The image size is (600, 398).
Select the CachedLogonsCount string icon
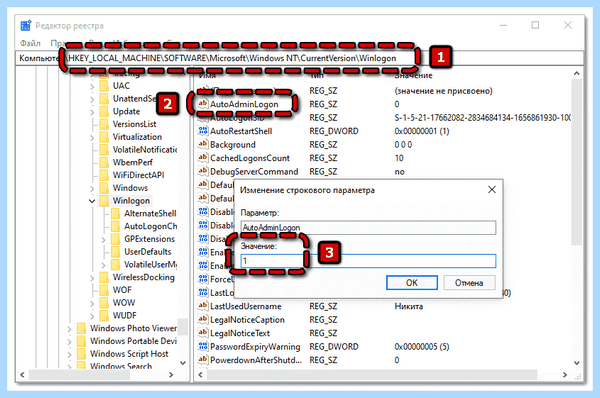pyautogui.click(x=203, y=158)
